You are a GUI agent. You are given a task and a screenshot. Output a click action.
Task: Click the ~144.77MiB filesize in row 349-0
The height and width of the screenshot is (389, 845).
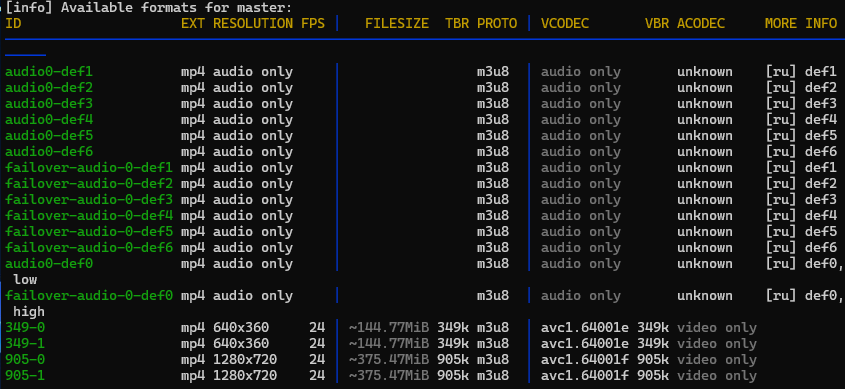pyautogui.click(x=389, y=328)
